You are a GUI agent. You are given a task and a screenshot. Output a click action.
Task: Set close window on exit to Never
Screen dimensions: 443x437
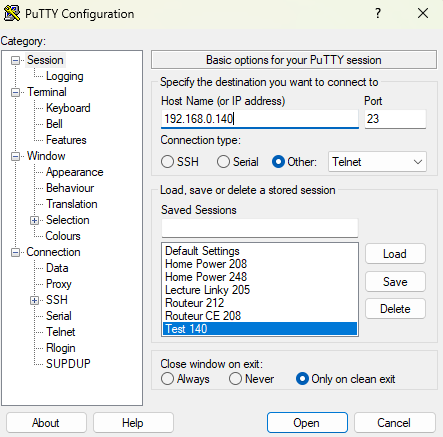[x=235, y=379]
